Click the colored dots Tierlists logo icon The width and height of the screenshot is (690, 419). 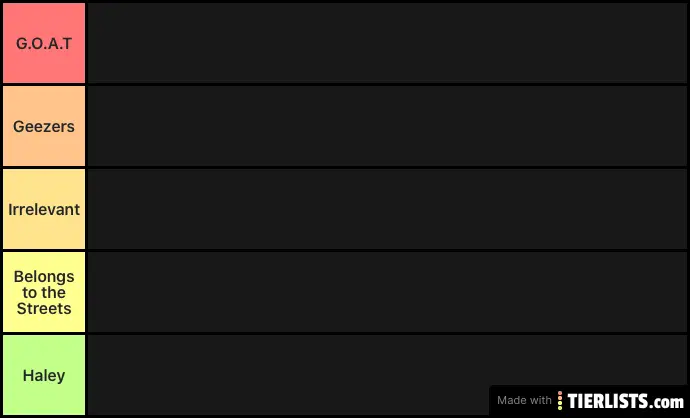click(x=560, y=400)
